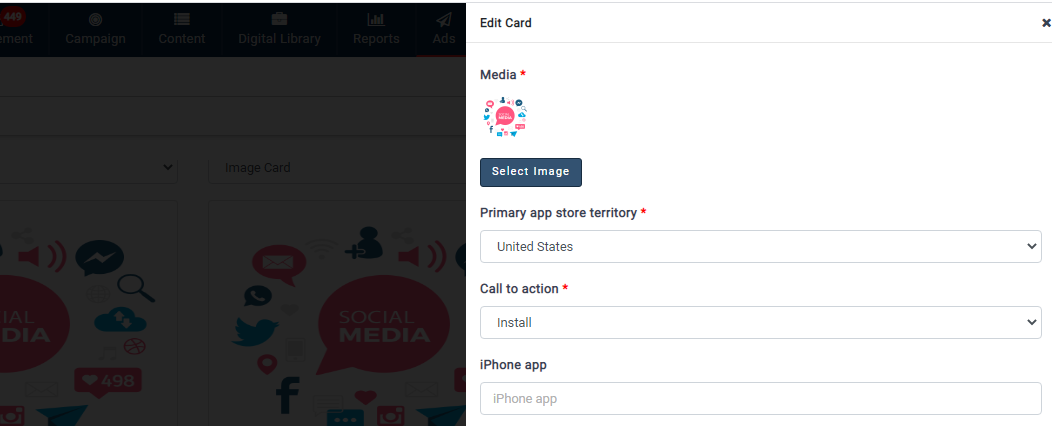The image size is (1052, 426).
Task: Expand the Call to action dropdown
Action: pyautogui.click(x=760, y=323)
